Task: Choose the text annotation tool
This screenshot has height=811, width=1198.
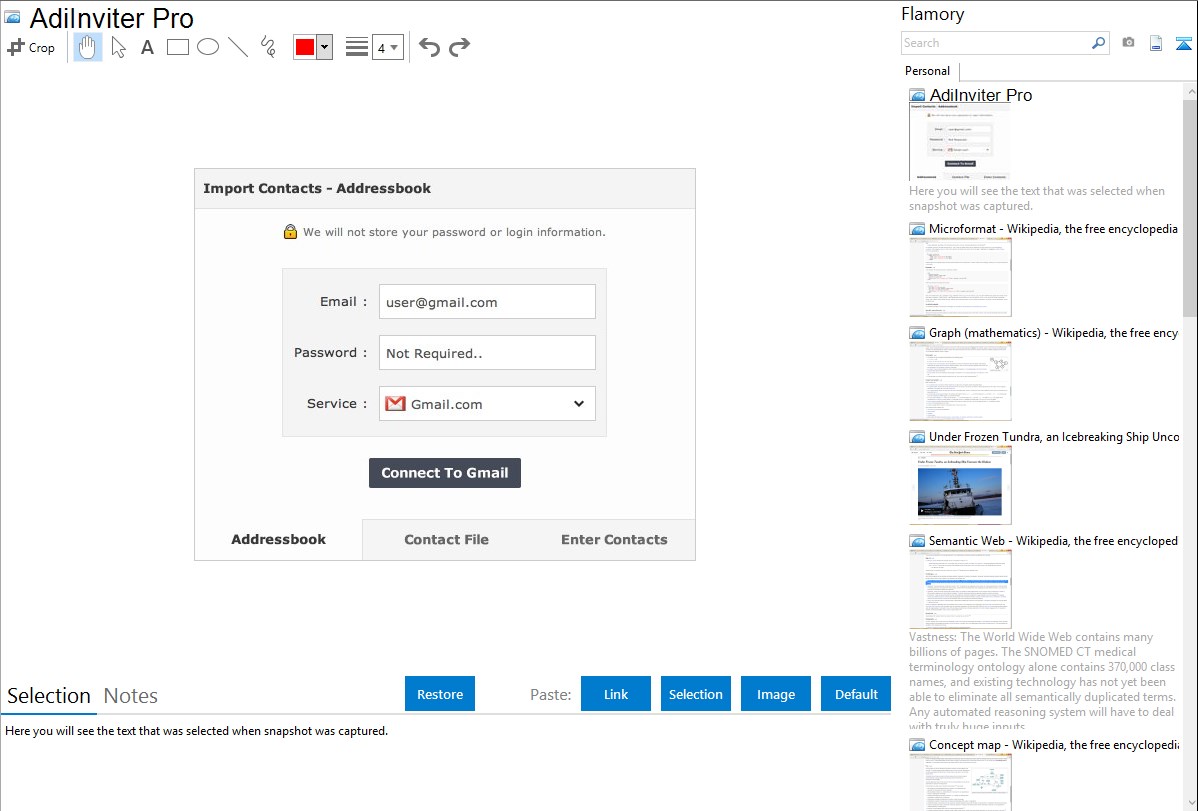Action: [147, 47]
